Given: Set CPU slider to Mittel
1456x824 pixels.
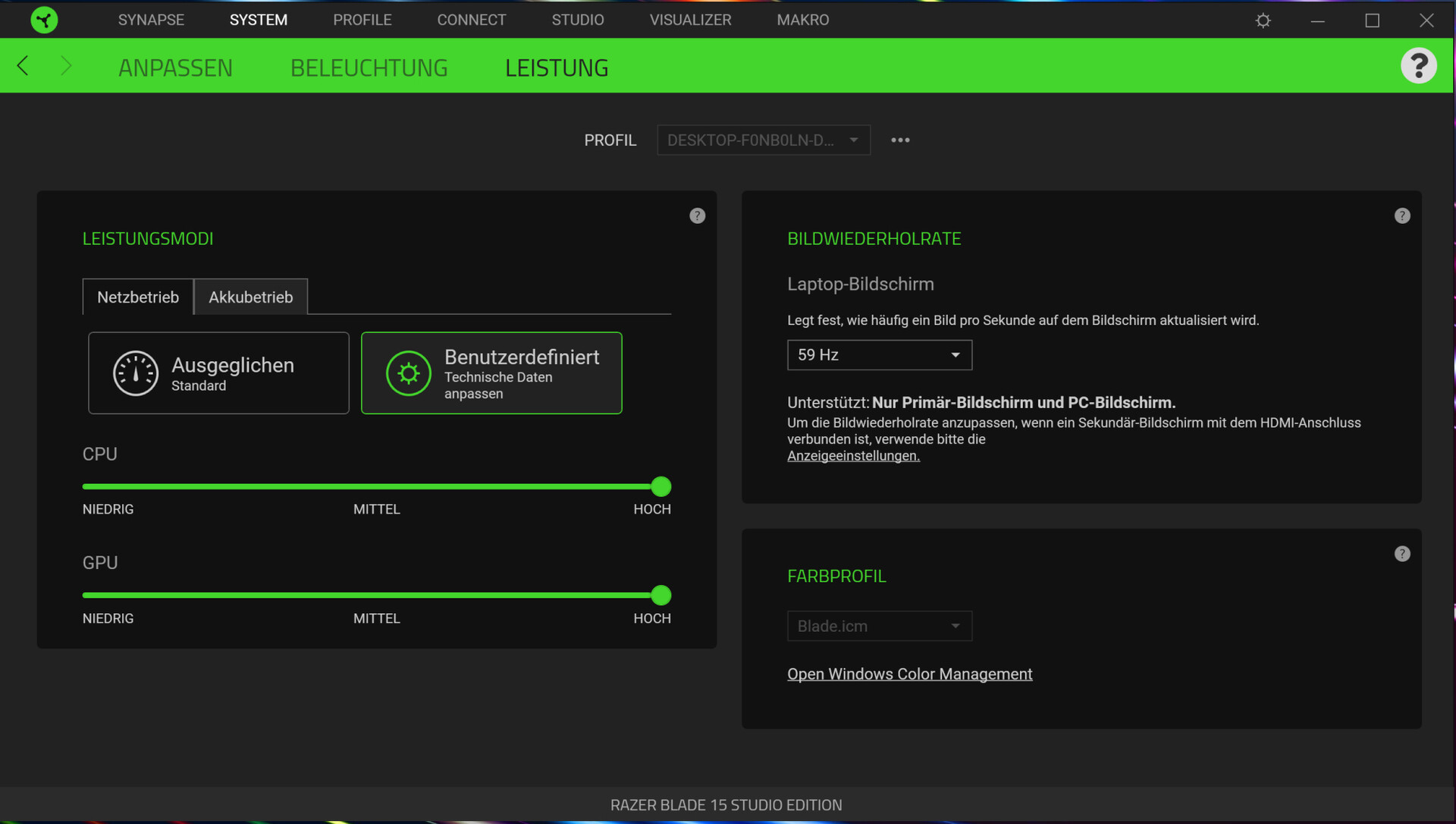Looking at the screenshot, I should (x=377, y=486).
